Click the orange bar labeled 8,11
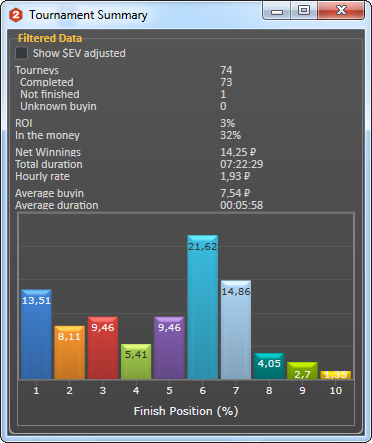This screenshot has height=443, width=372. [69, 352]
